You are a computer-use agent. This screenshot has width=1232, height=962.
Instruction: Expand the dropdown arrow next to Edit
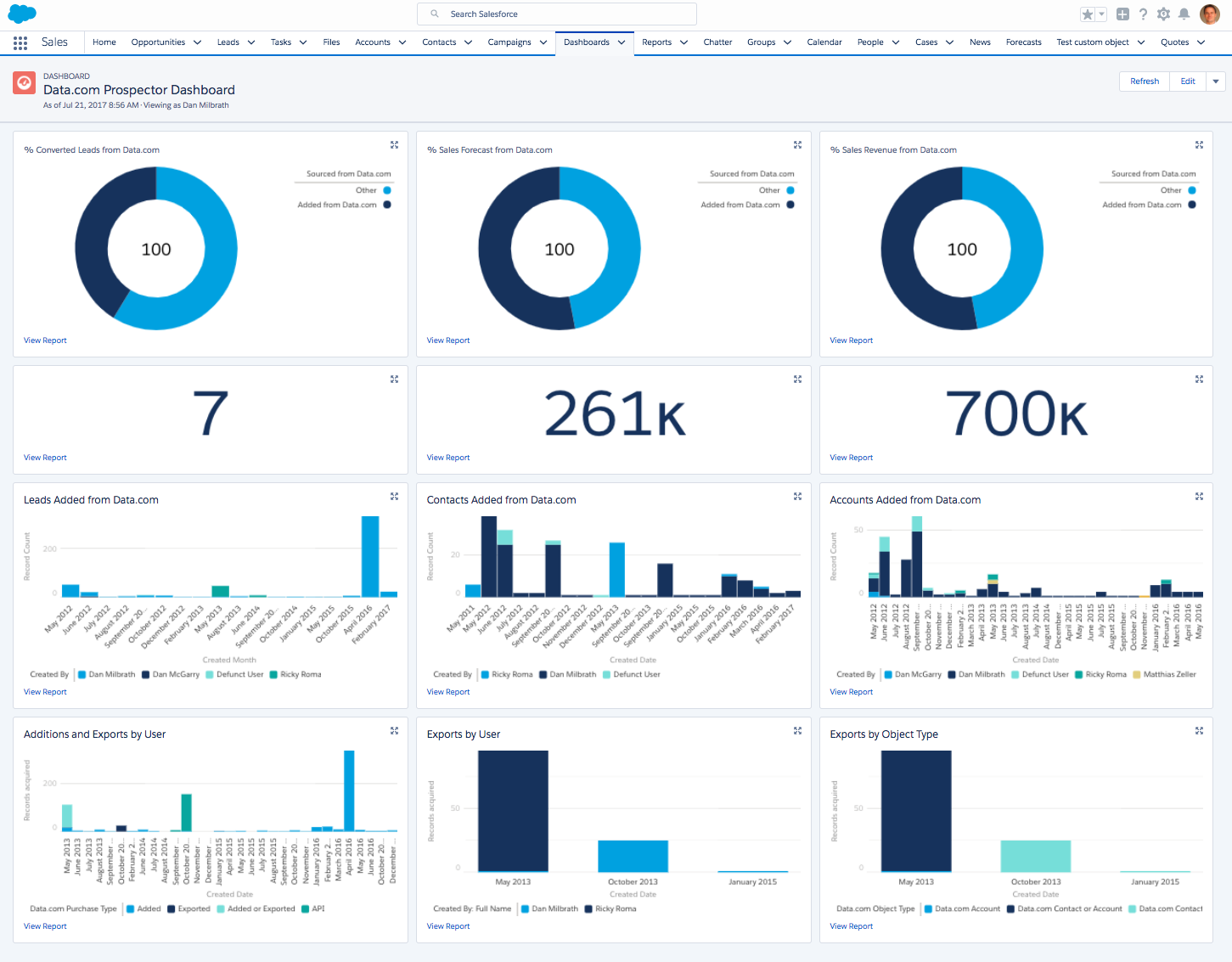click(x=1216, y=82)
